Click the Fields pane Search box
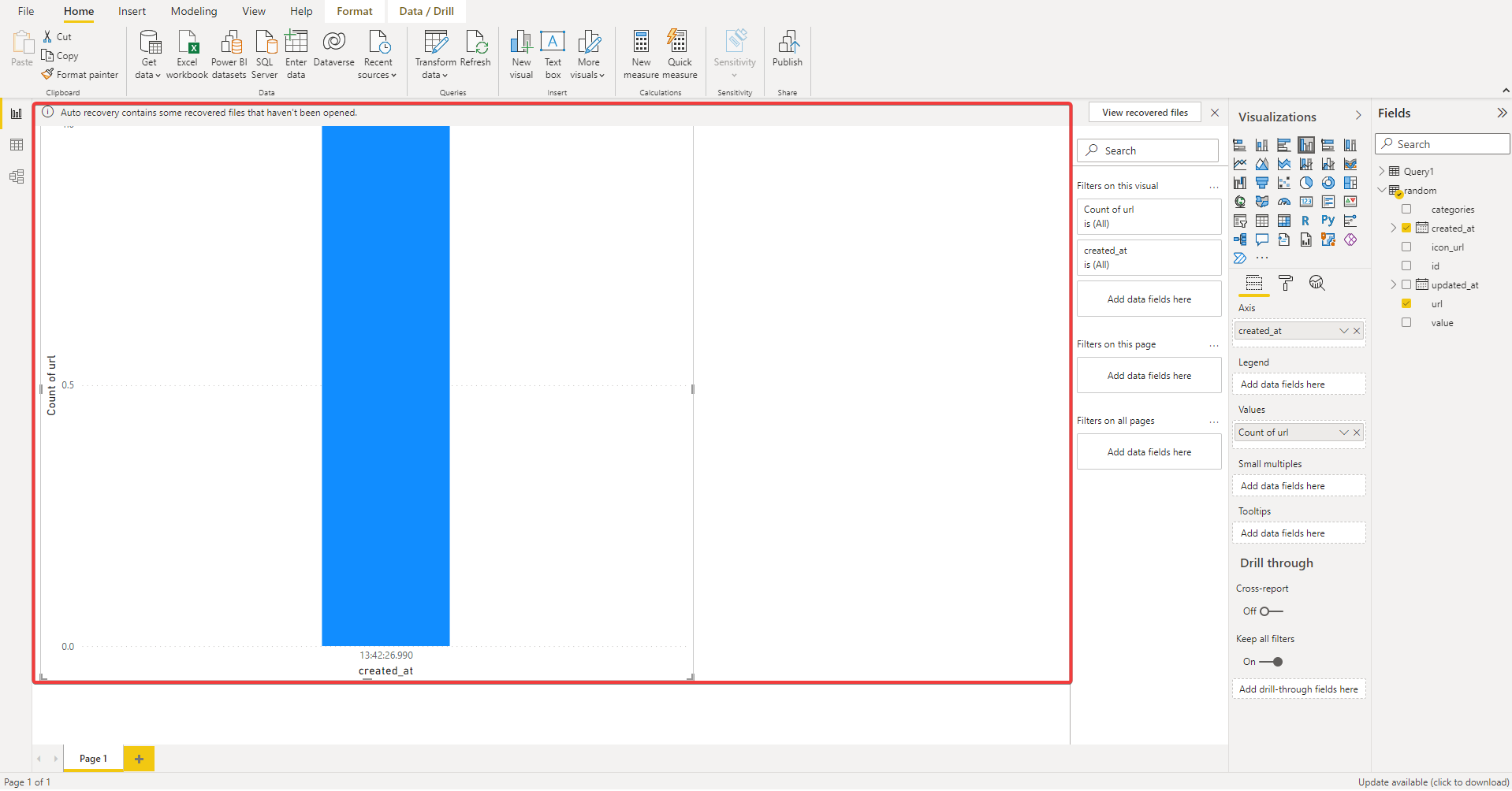 coord(1443,144)
